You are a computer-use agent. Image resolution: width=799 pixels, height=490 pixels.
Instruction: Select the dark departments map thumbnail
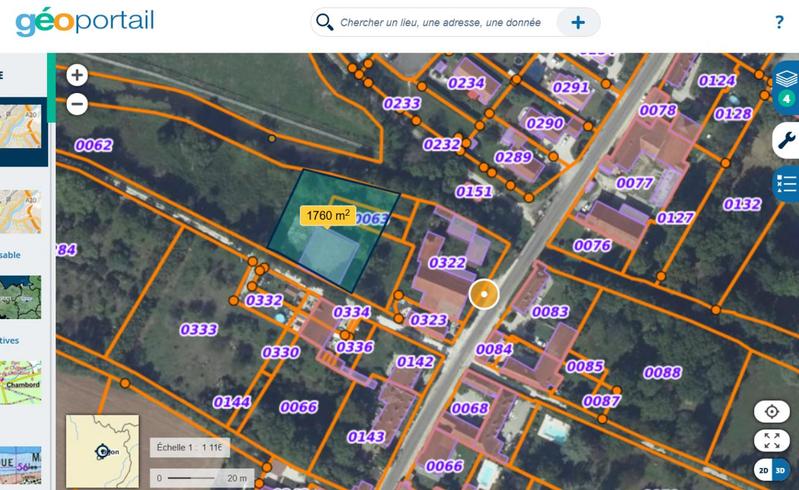point(22,297)
